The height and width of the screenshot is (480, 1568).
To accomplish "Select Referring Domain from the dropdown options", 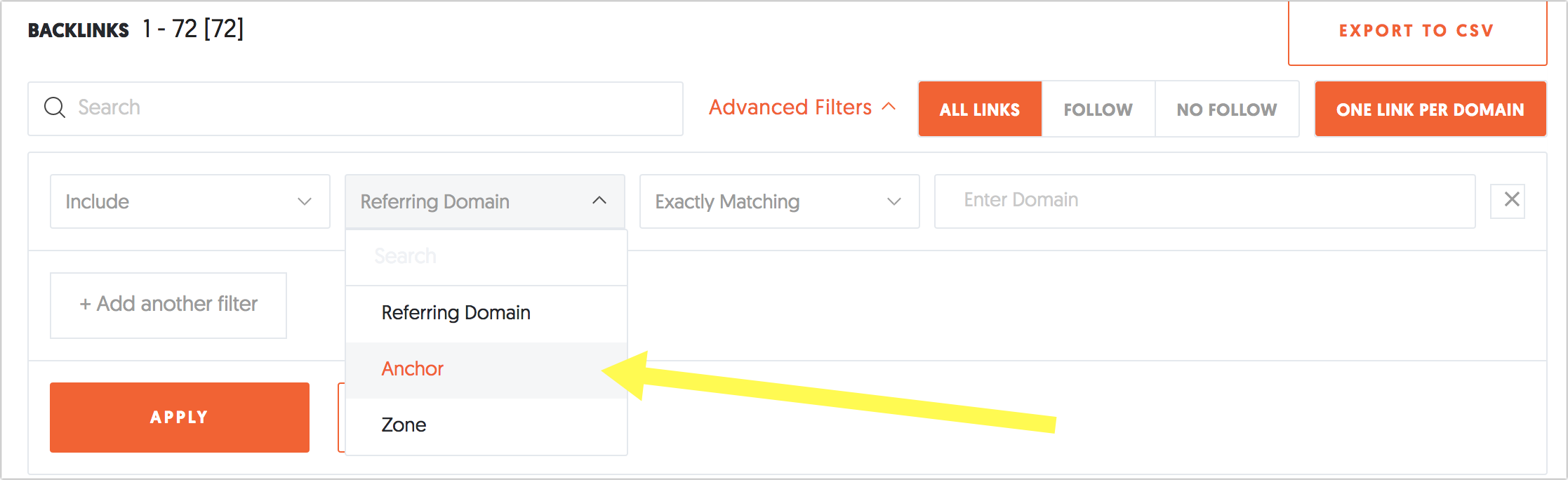I will [x=456, y=312].
